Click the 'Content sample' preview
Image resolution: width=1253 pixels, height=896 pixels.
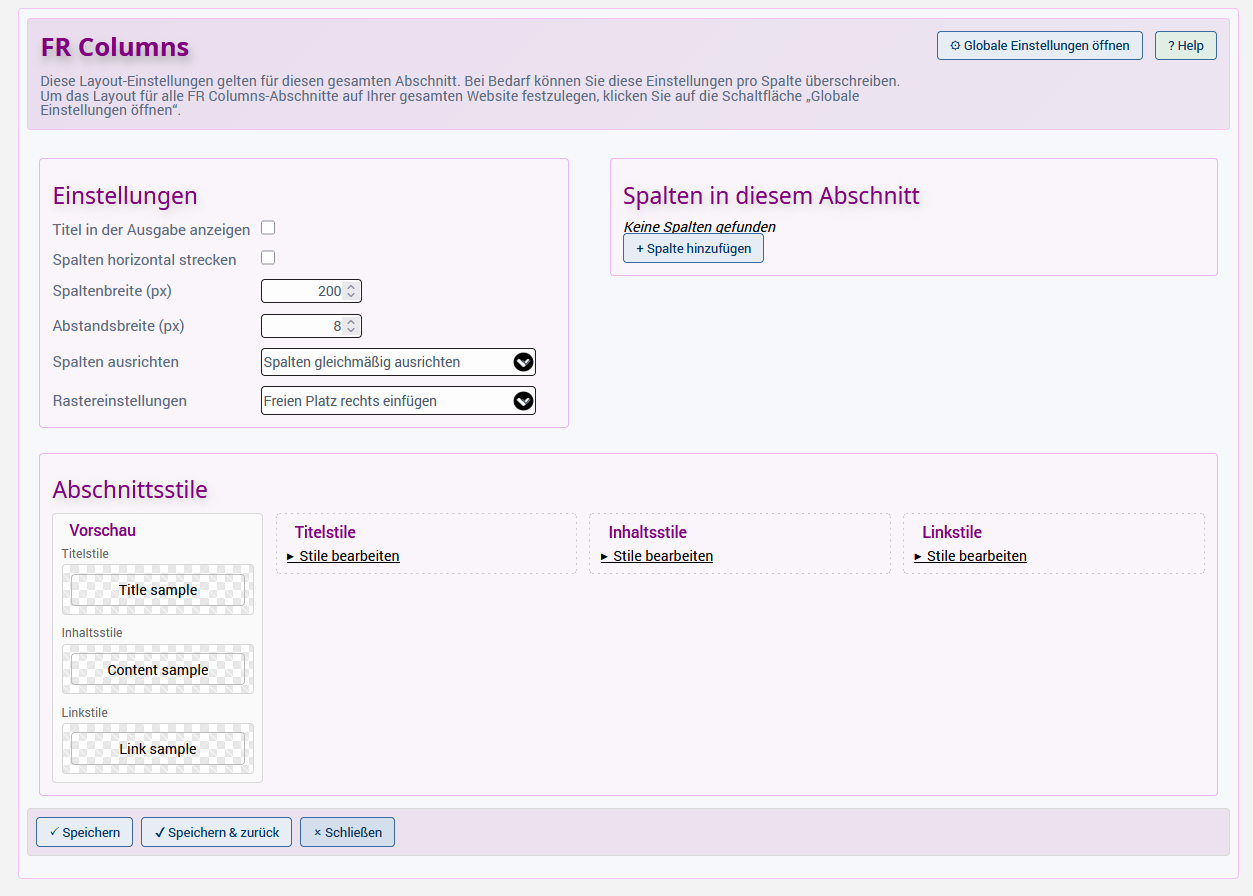pos(158,670)
